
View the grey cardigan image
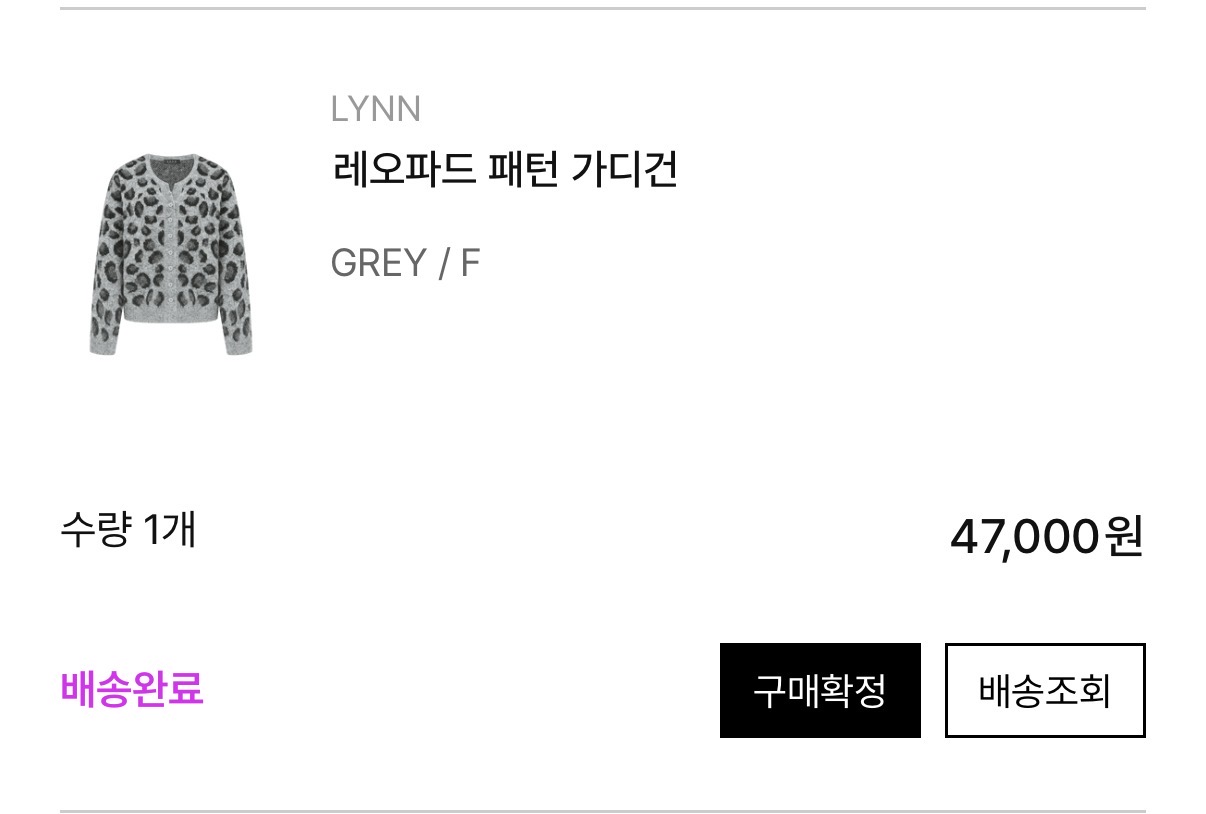170,254
